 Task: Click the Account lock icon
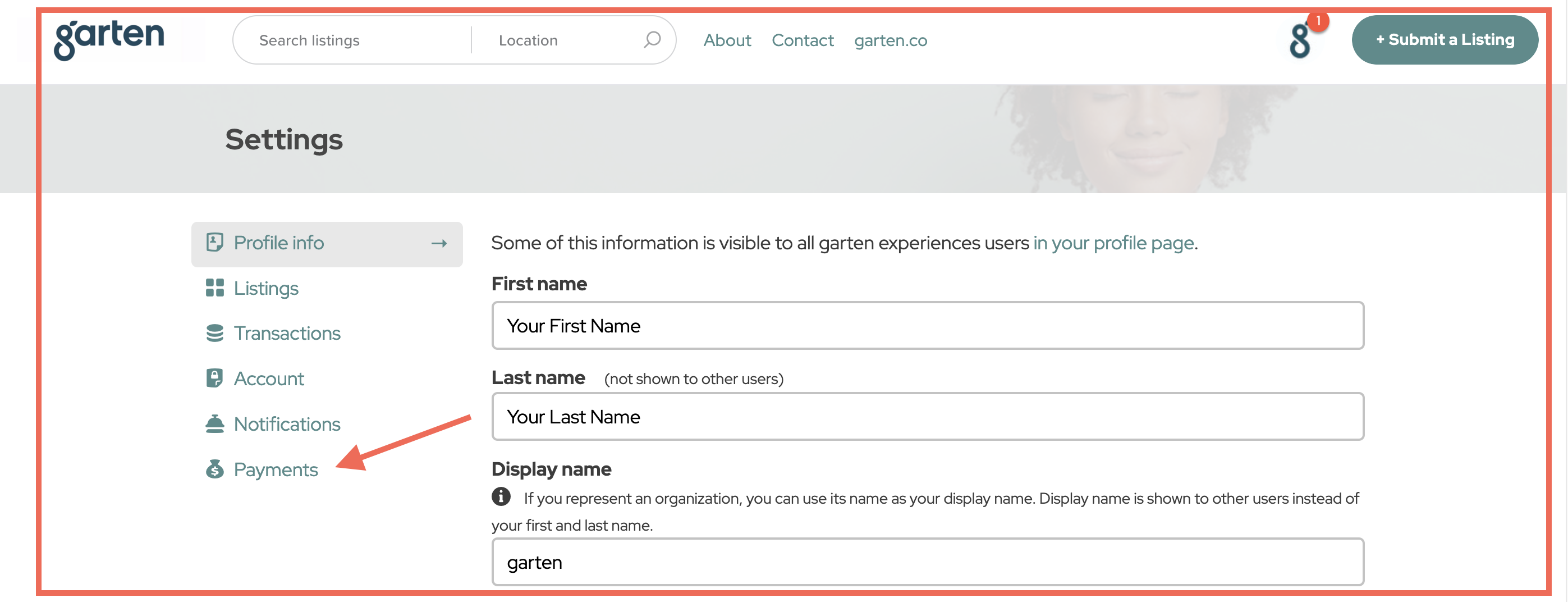click(215, 378)
